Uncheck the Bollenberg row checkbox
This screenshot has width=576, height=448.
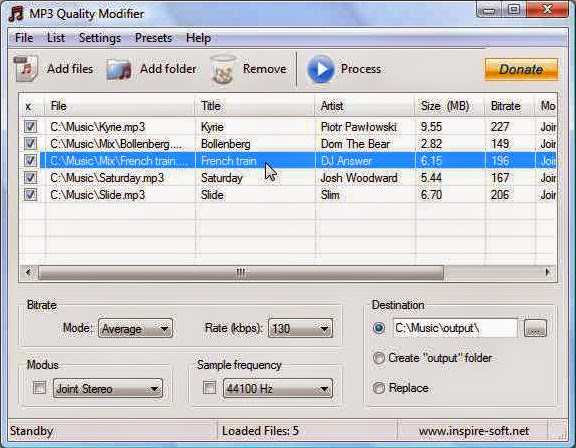(30, 144)
